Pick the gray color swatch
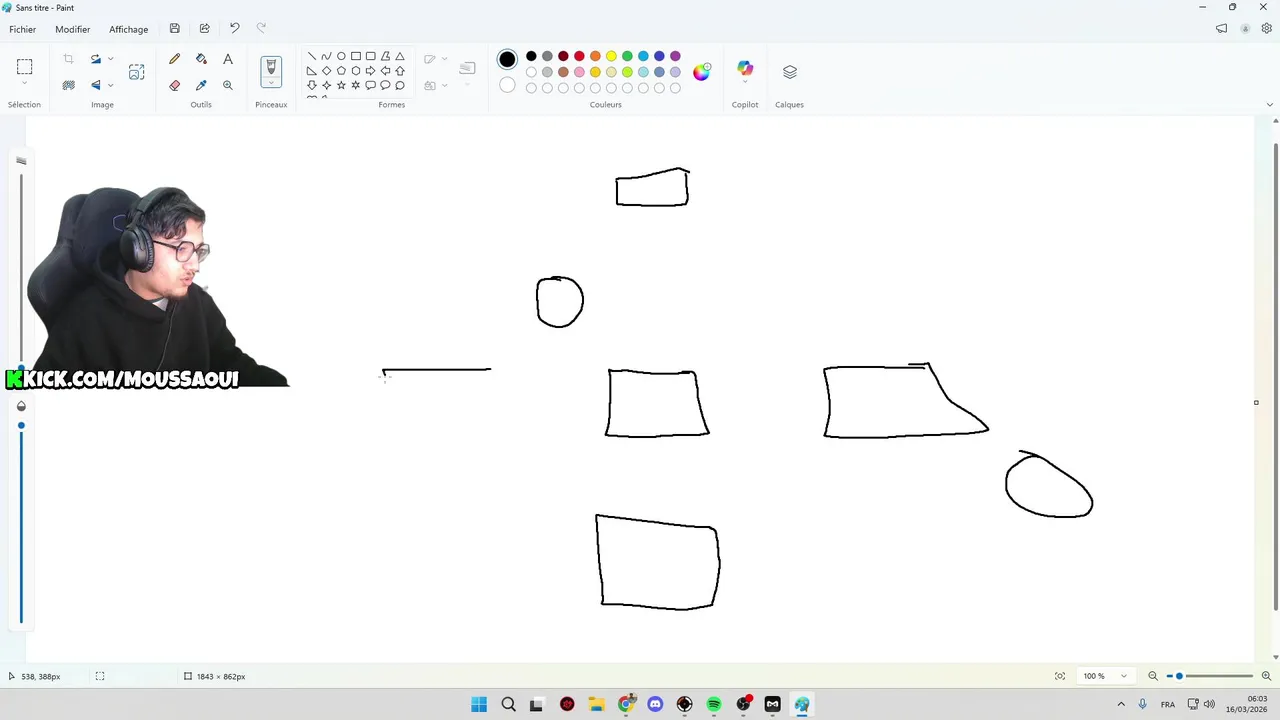The width and height of the screenshot is (1280, 720). (547, 56)
